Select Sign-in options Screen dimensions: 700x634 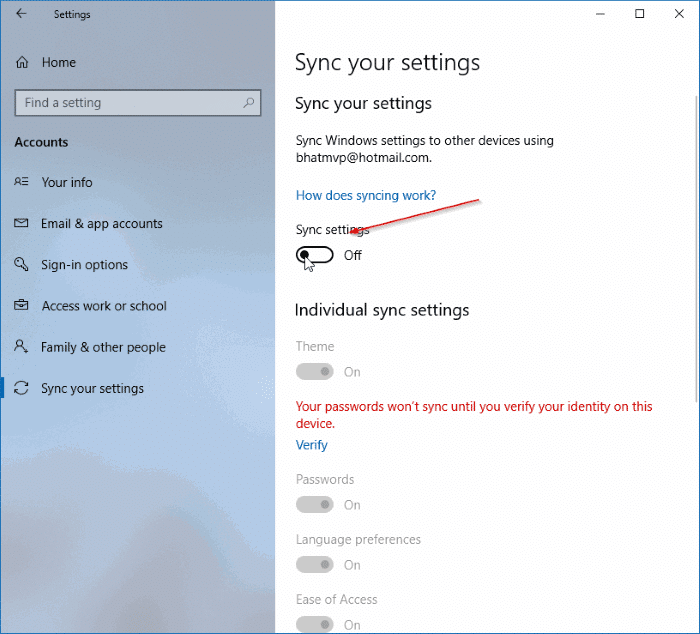[x=84, y=265]
